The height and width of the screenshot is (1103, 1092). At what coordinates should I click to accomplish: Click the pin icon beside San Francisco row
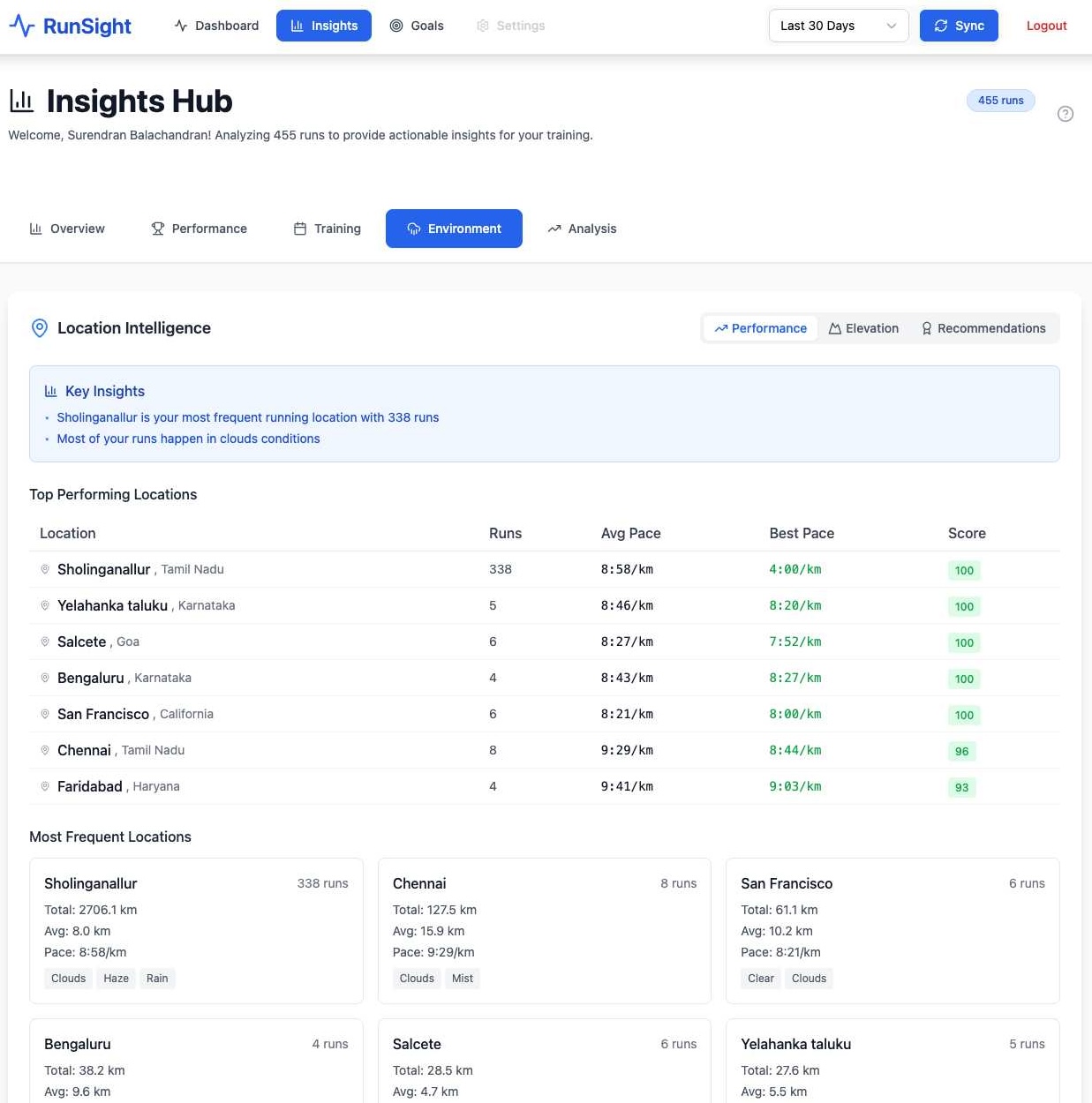(x=45, y=714)
